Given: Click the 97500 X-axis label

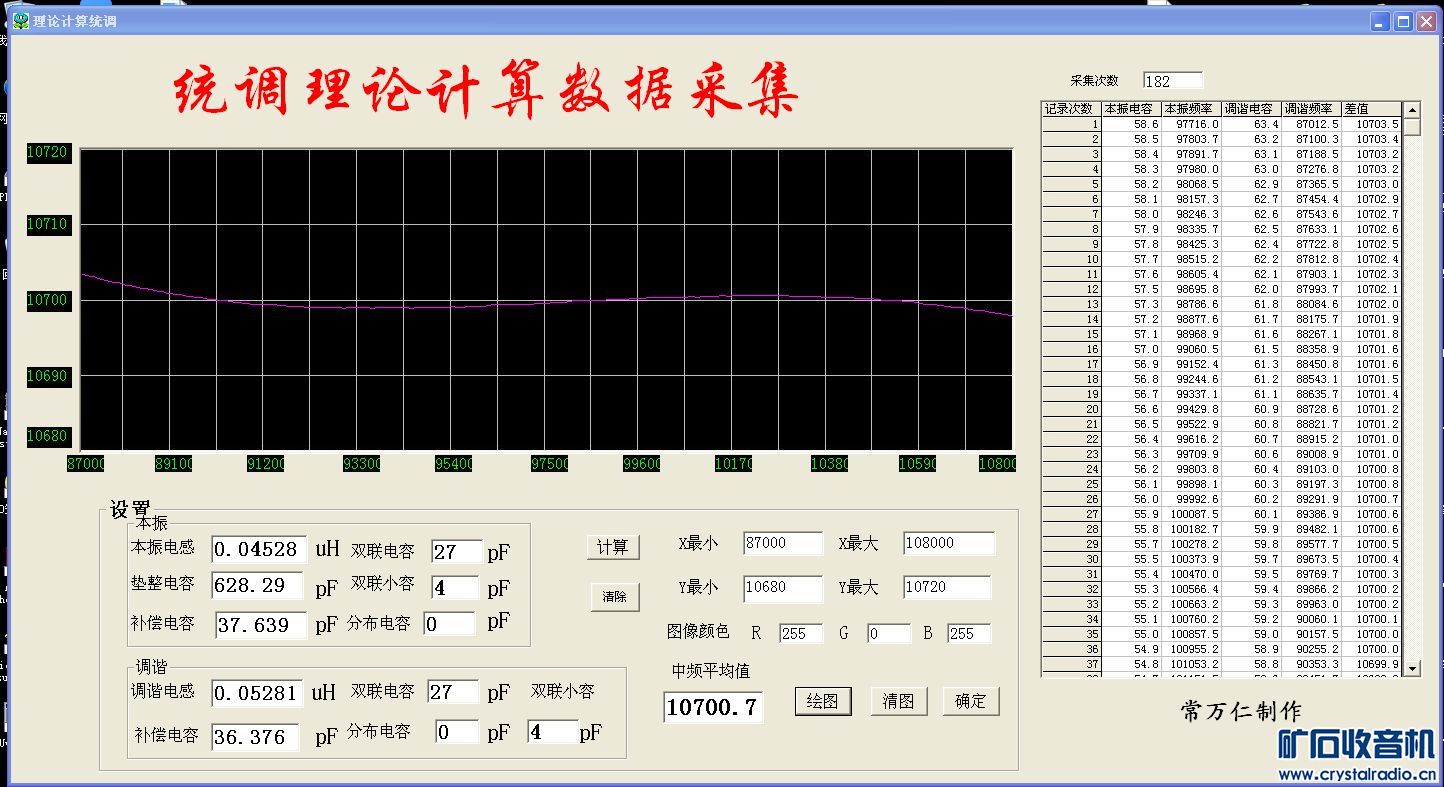Looking at the screenshot, I should tap(550, 464).
